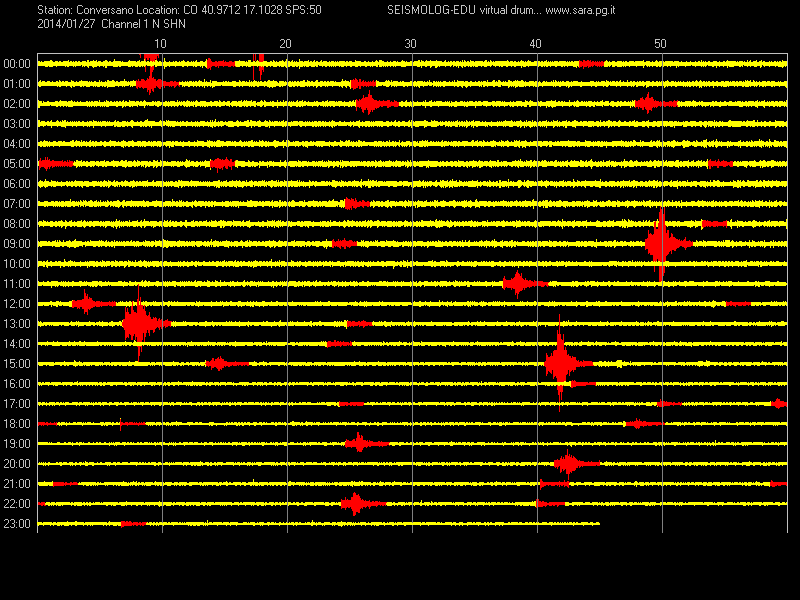Select the minute 30 axis label
Screen dimensions: 800x600
point(410,44)
